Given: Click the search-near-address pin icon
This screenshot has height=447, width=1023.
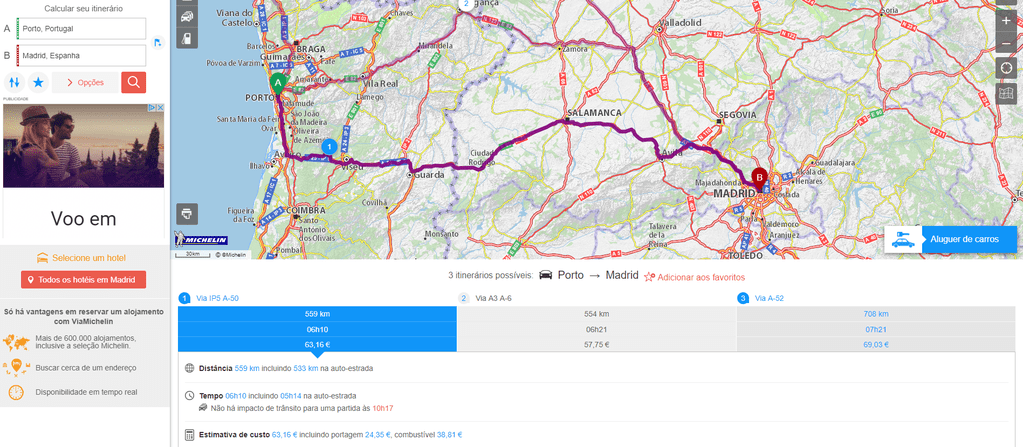Looking at the screenshot, I should [16, 367].
